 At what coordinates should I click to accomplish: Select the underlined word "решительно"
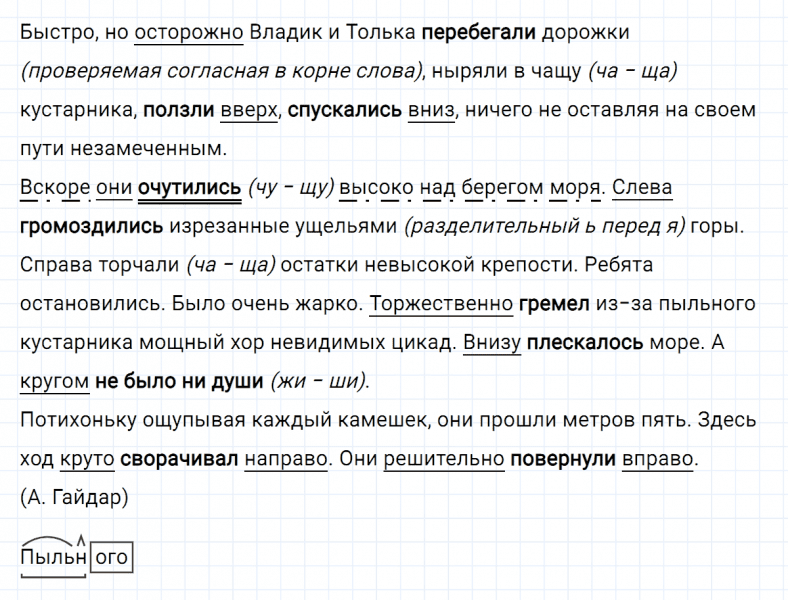tap(454, 459)
